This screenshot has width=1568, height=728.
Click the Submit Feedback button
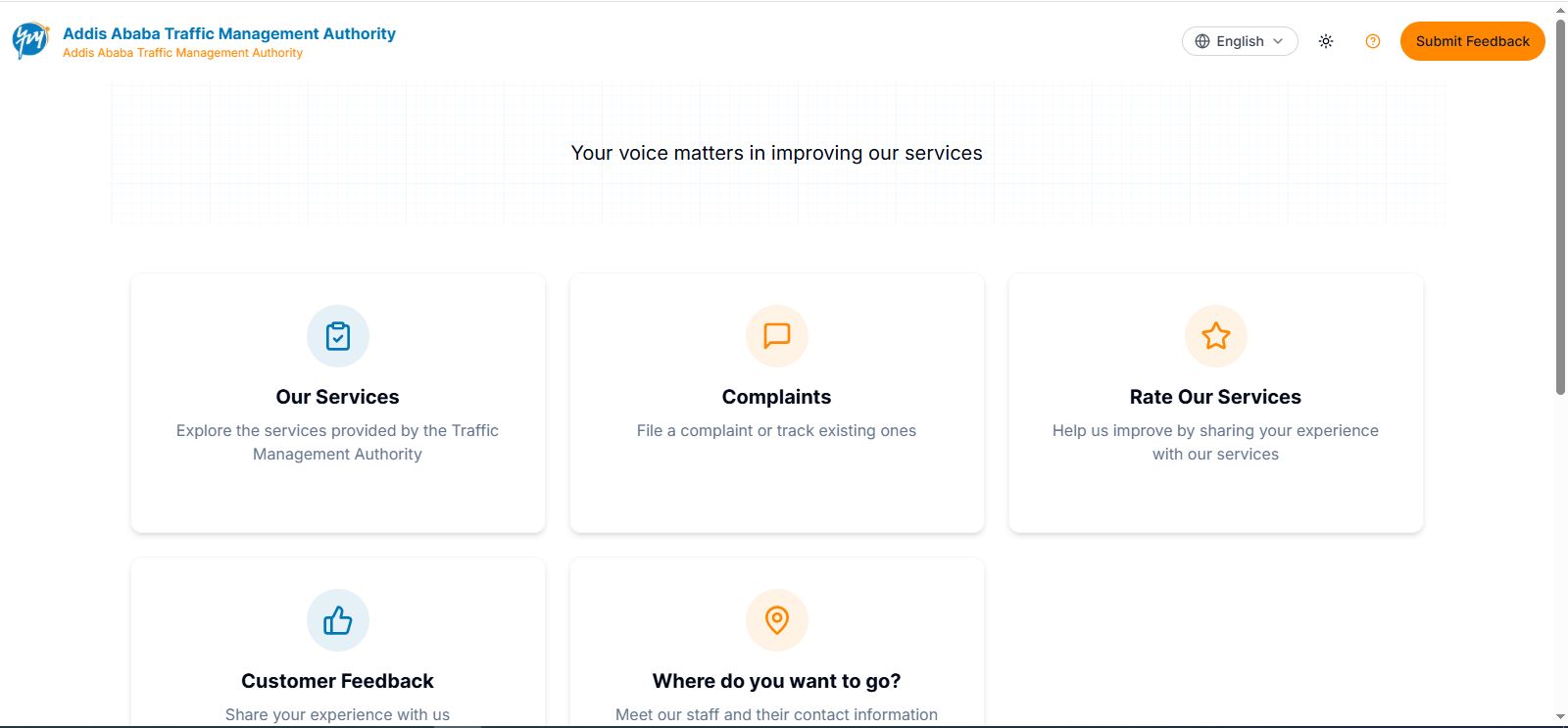coord(1473,41)
